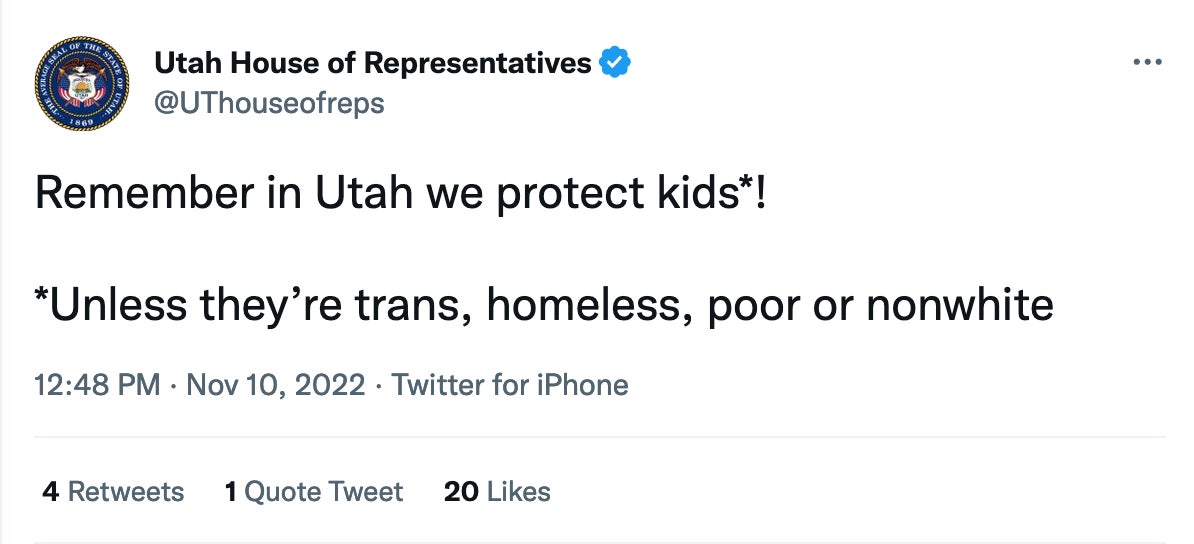Click the 12:48 PM timestamp
This screenshot has width=1194, height=544.
pyautogui.click(x=97, y=385)
